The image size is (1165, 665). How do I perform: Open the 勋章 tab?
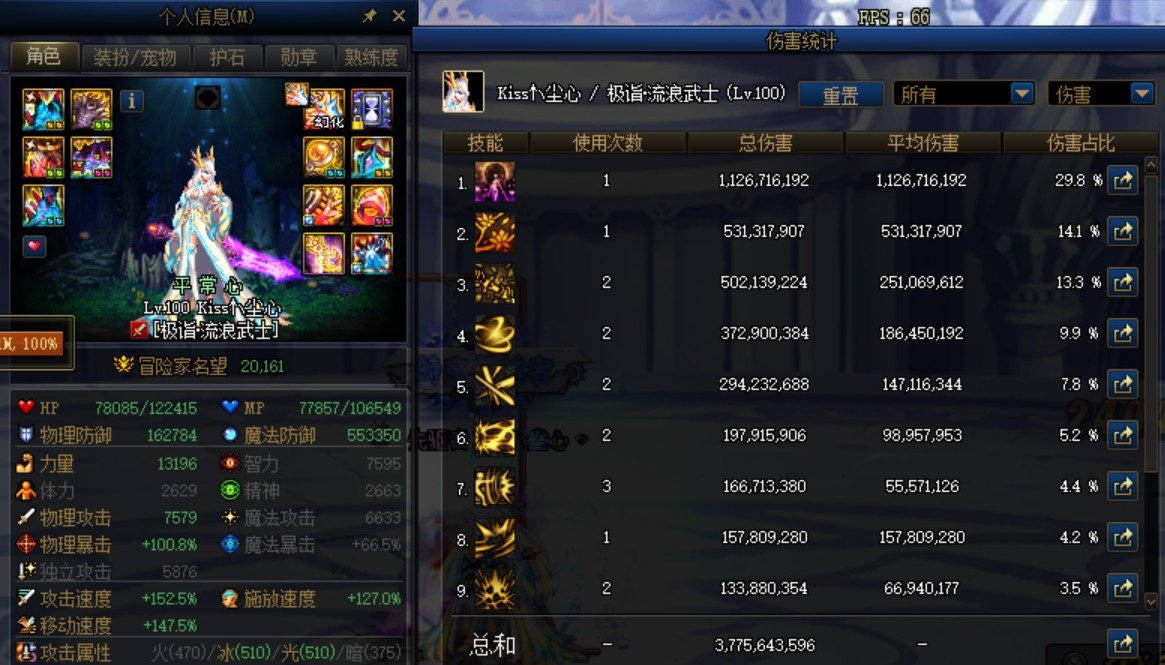(299, 57)
